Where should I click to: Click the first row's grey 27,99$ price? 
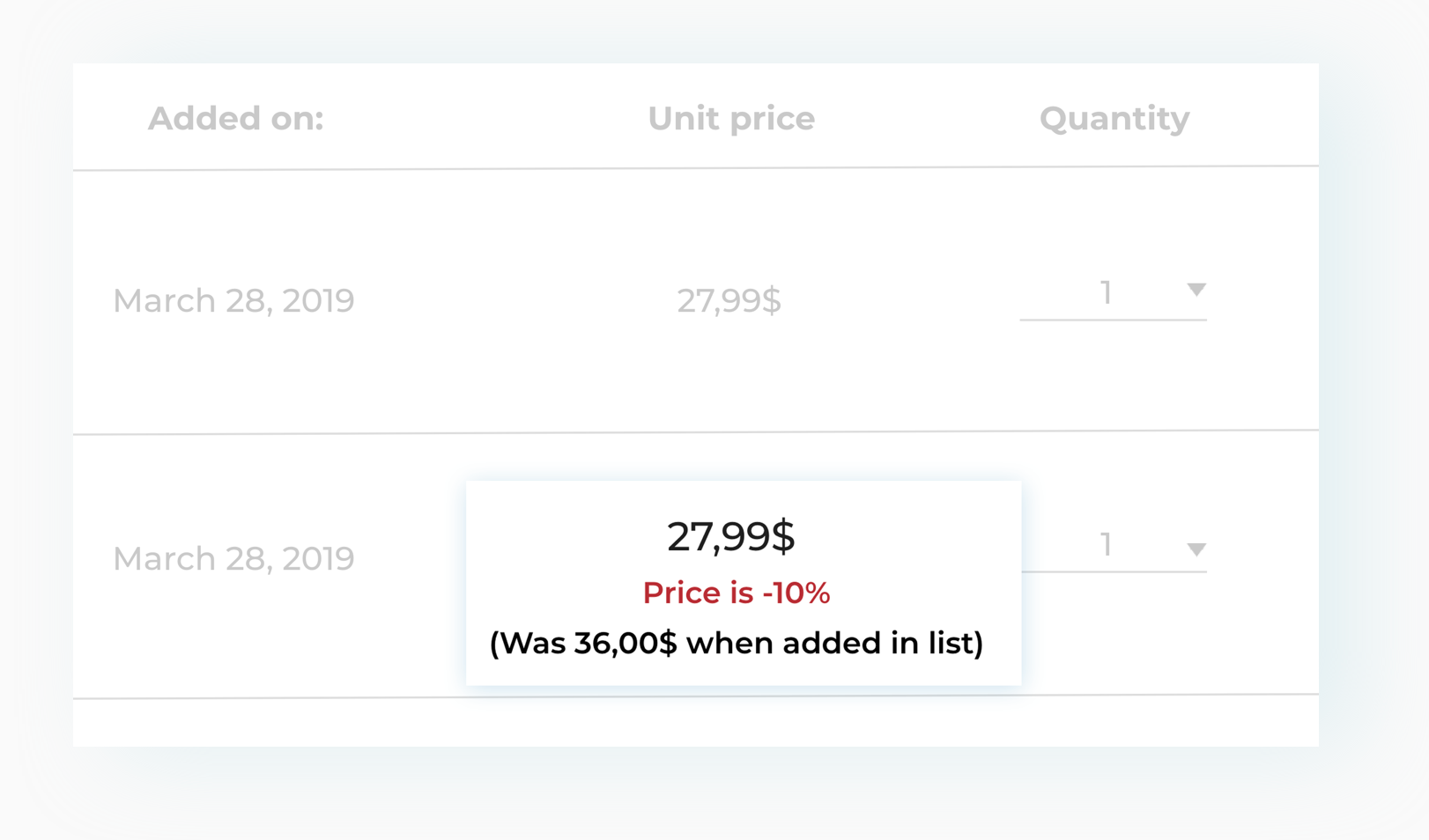click(729, 300)
